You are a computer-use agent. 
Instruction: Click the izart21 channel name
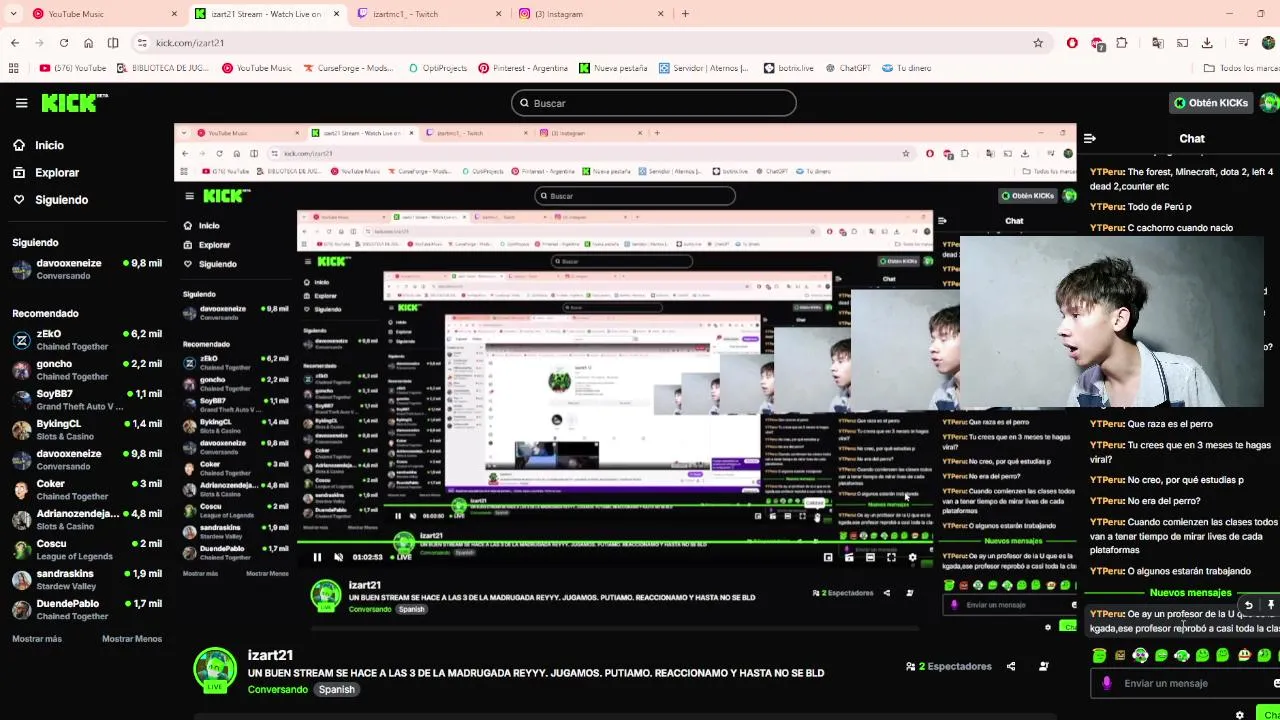(x=270, y=655)
